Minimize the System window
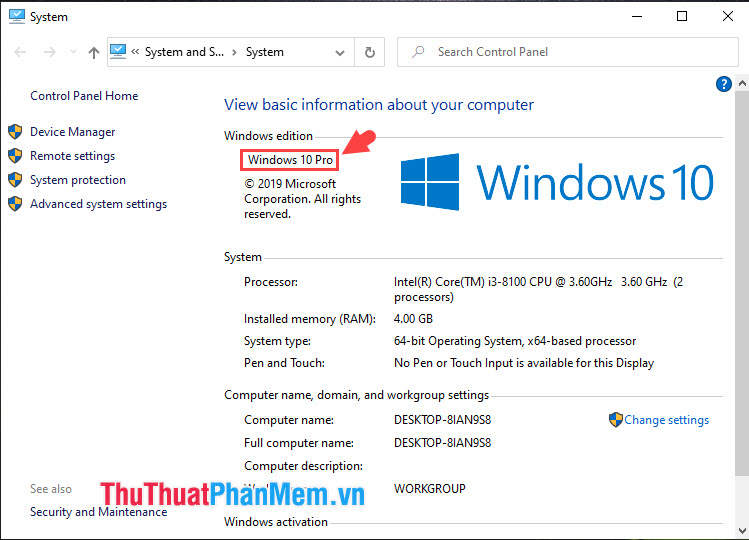This screenshot has width=749, height=540. click(637, 16)
